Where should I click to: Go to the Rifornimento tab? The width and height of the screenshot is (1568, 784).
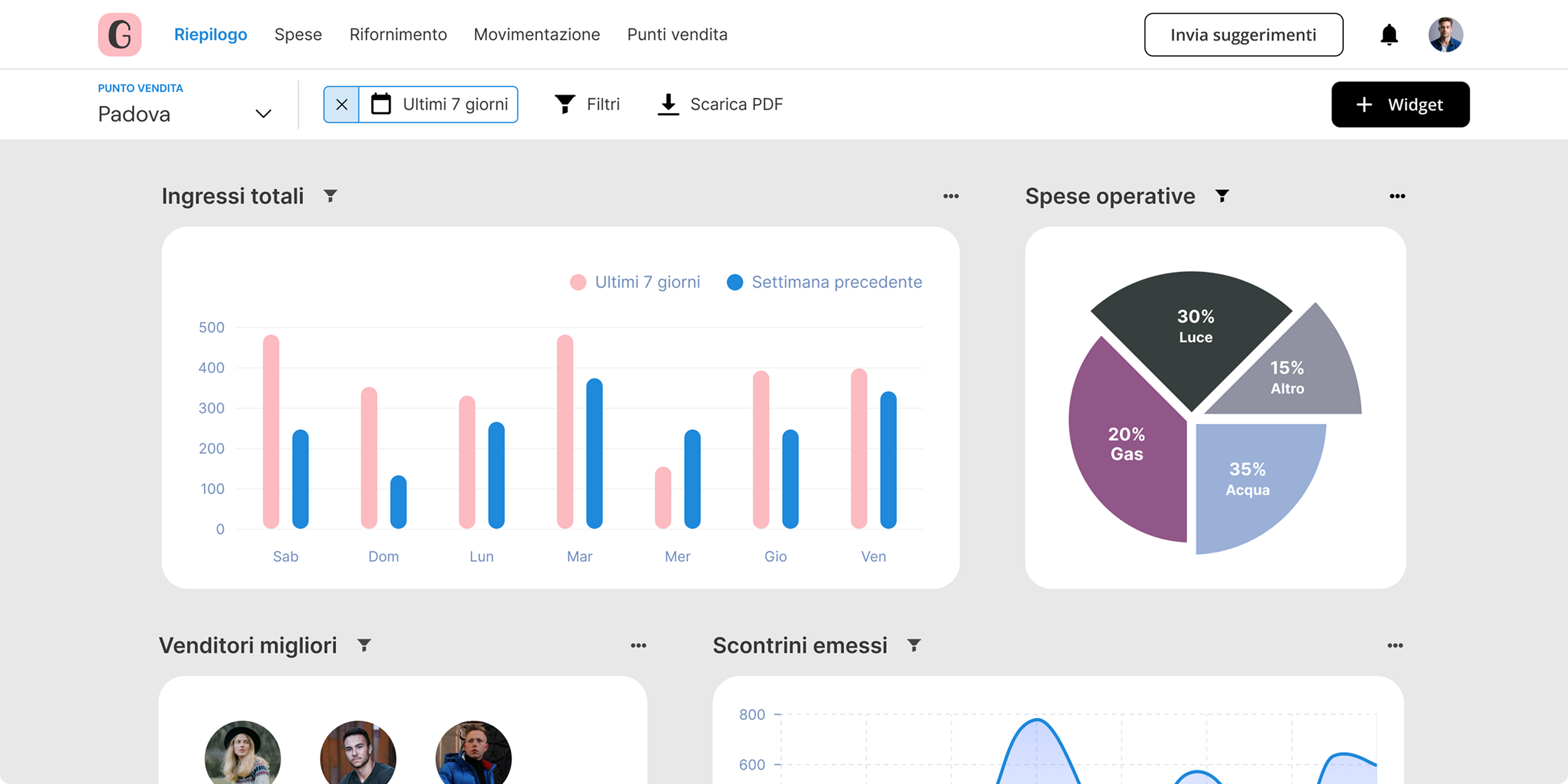398,35
